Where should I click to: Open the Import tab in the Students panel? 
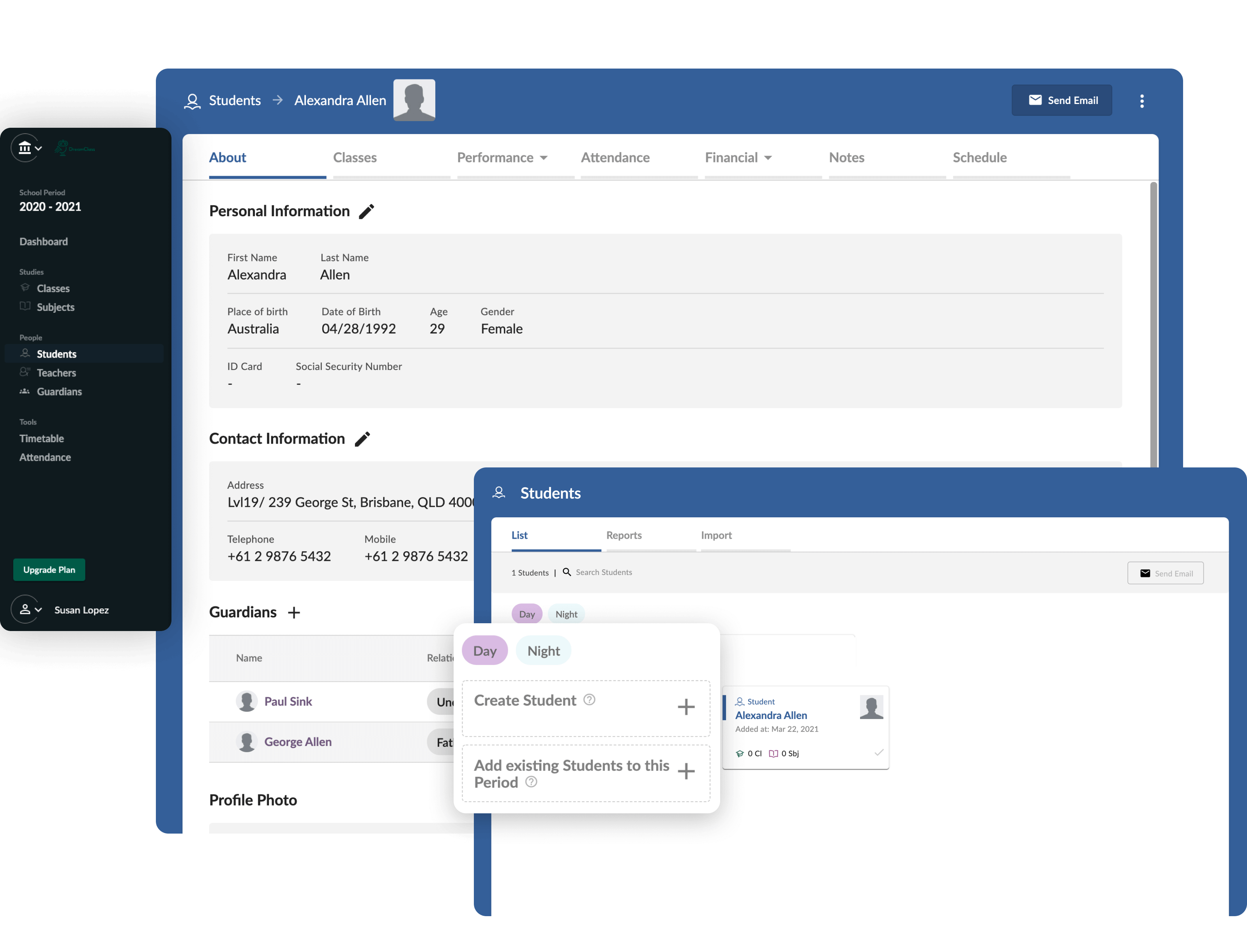click(717, 536)
